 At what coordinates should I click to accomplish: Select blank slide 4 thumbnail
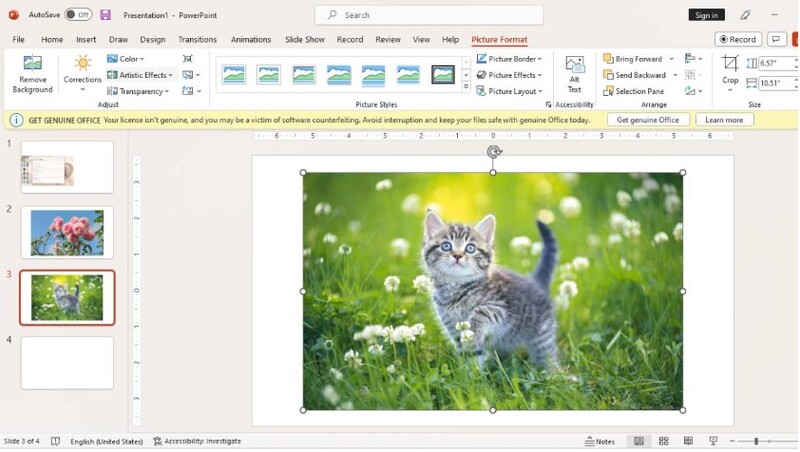tap(67, 363)
